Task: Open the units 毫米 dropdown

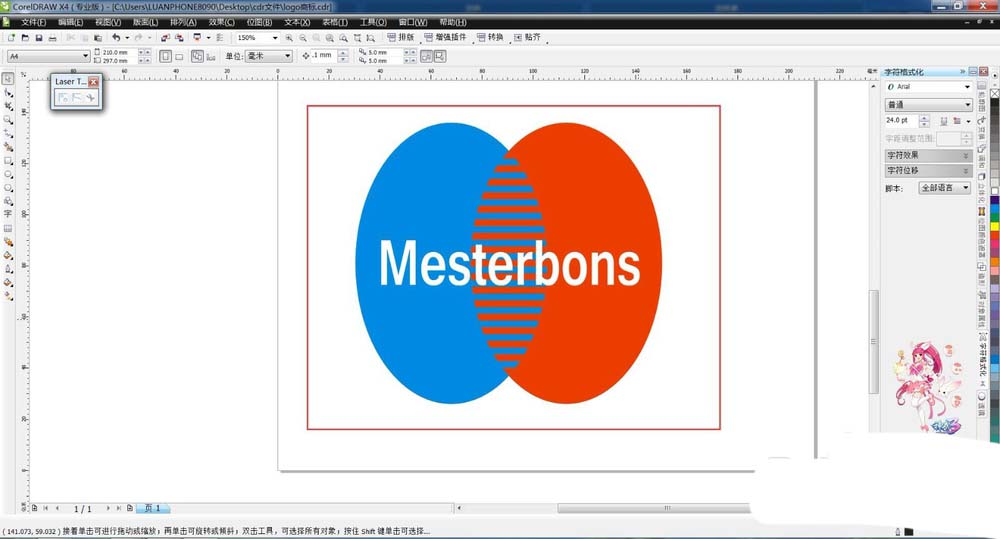Action: 288,56
